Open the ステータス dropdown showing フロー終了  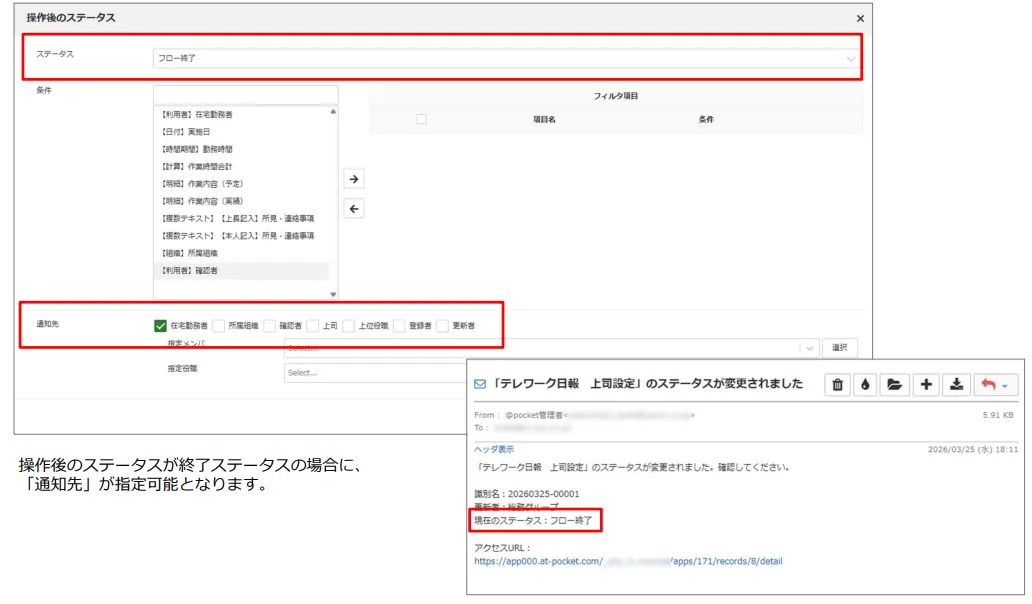click(506, 59)
